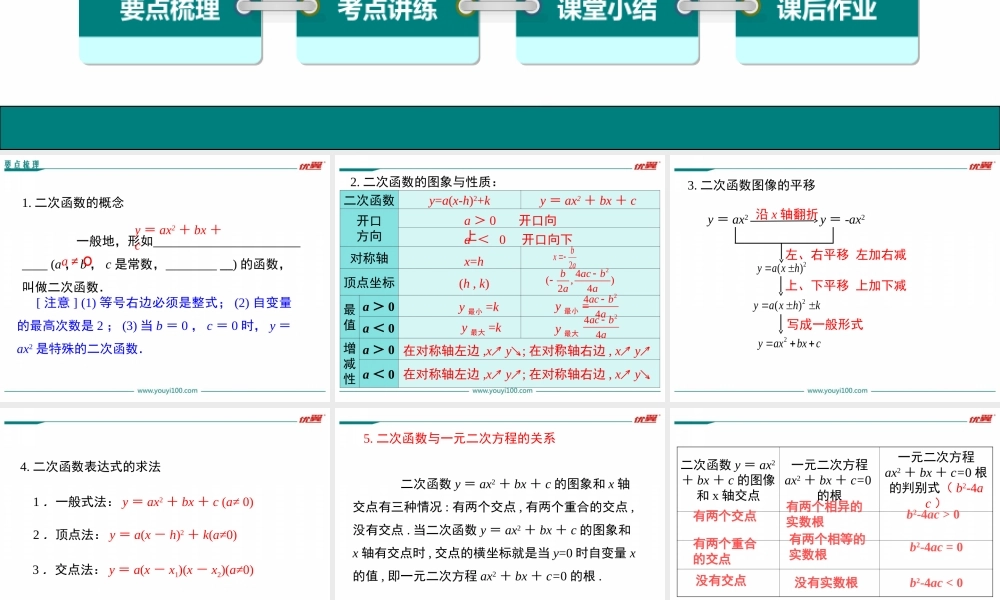Click the www.youyi100.com link on slide three
Screen dimensions: 1000x600
[838, 390]
